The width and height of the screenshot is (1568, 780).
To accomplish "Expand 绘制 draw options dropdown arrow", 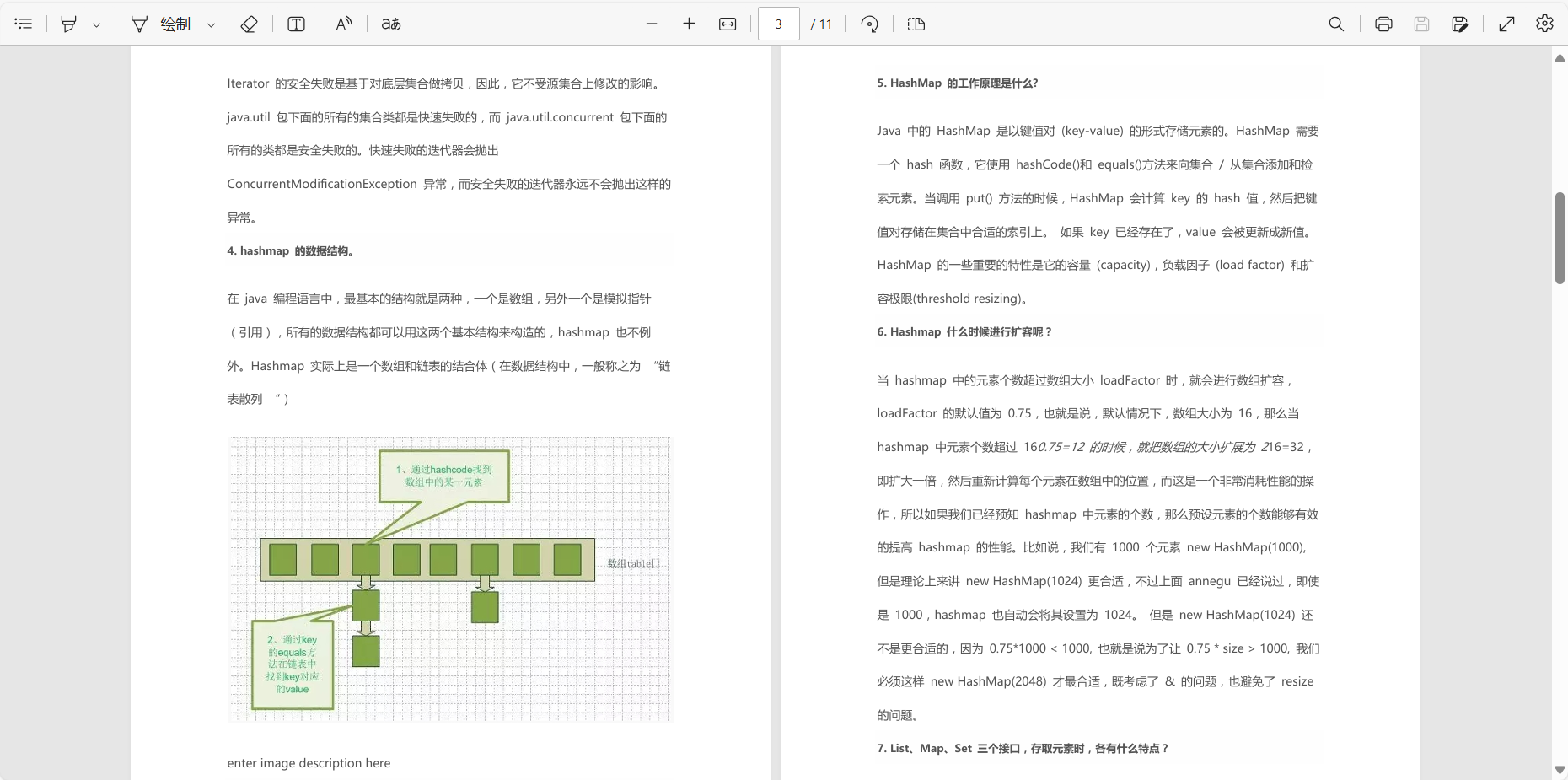I will [212, 24].
